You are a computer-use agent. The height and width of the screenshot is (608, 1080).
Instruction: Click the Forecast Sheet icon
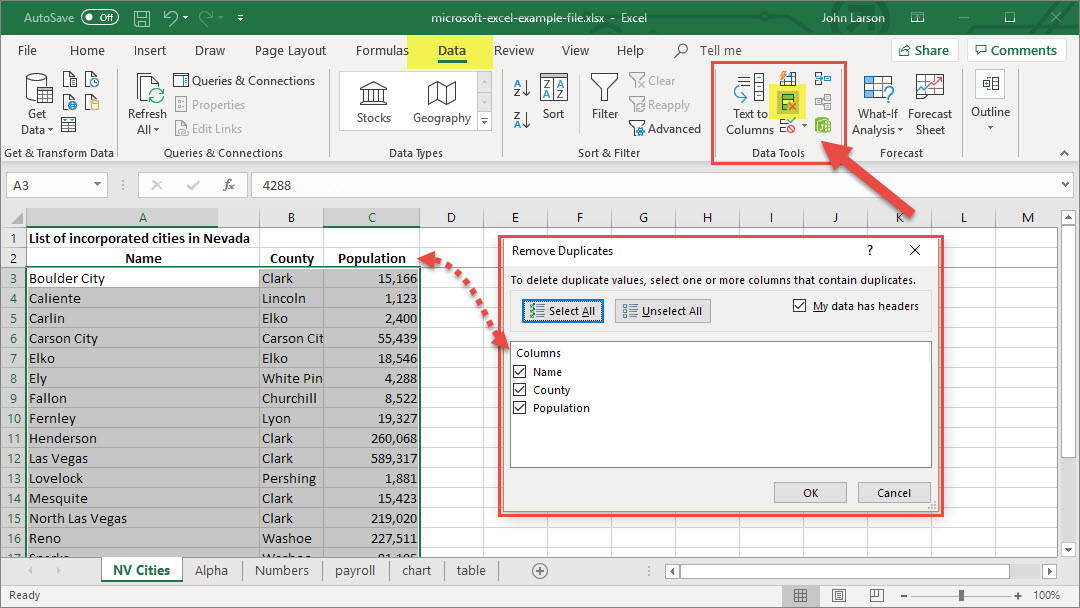point(929,104)
